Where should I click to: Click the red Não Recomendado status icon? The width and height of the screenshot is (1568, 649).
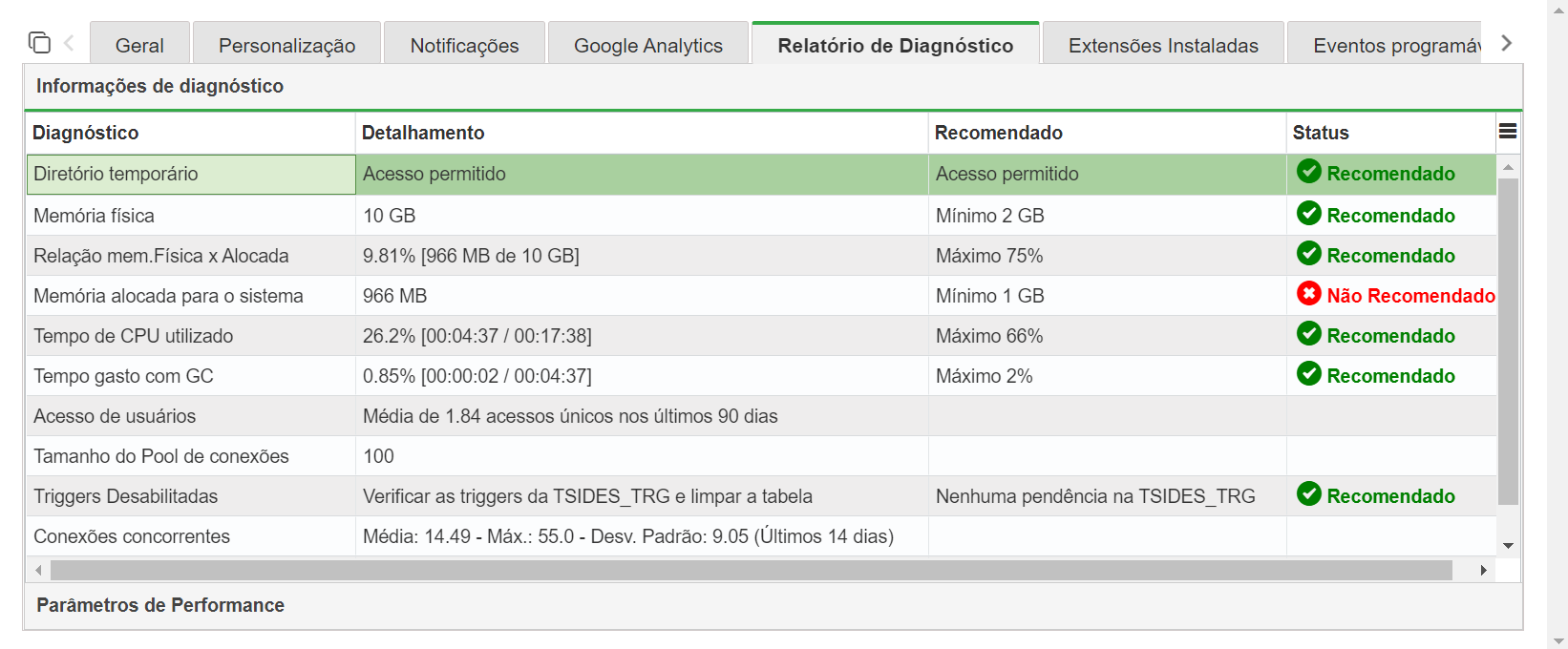pyautogui.click(x=1308, y=294)
